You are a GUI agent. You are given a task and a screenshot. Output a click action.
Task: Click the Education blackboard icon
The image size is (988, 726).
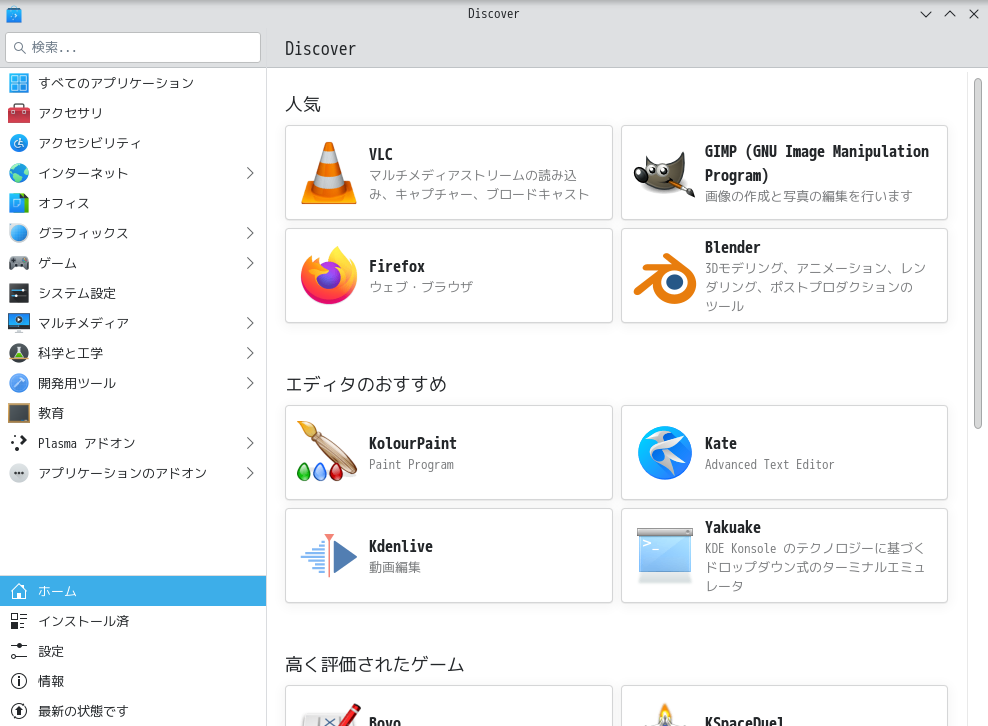pyautogui.click(x=19, y=413)
